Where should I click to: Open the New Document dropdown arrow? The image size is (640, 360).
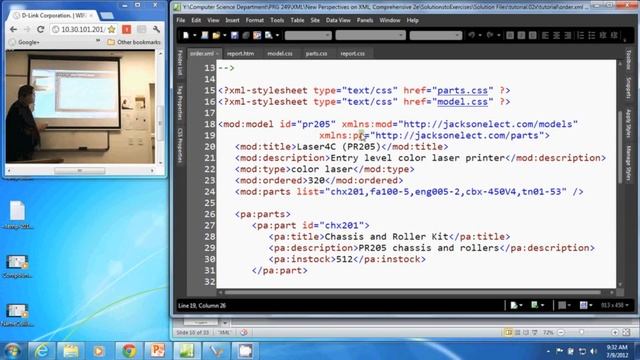coord(194,36)
